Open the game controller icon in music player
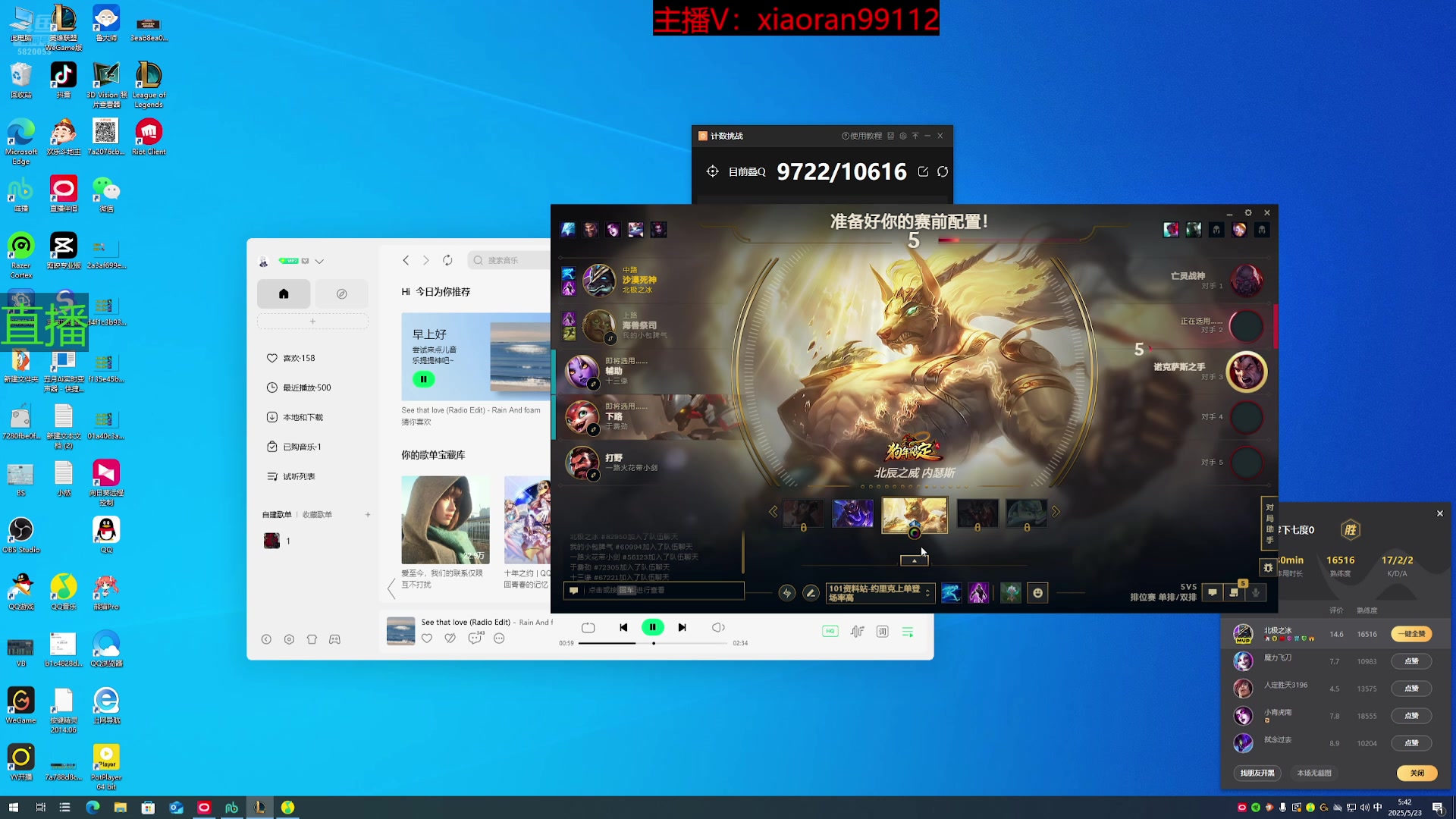 click(x=334, y=639)
